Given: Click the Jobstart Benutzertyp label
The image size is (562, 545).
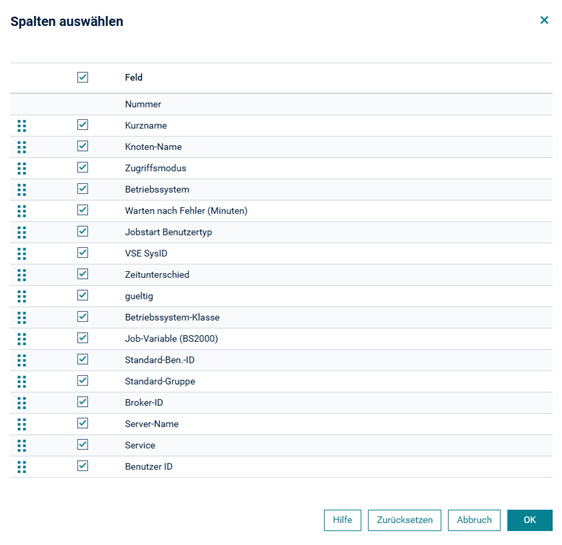Looking at the screenshot, I should pos(168,232).
